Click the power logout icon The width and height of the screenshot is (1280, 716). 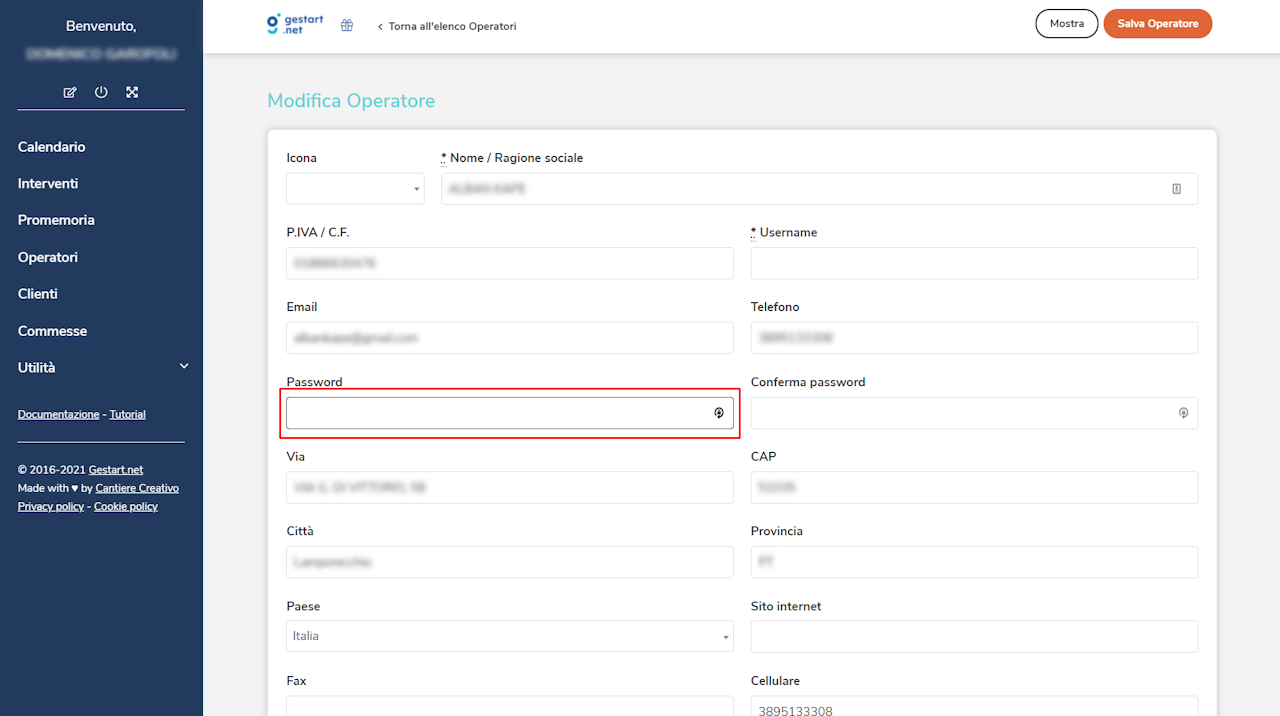click(x=101, y=92)
